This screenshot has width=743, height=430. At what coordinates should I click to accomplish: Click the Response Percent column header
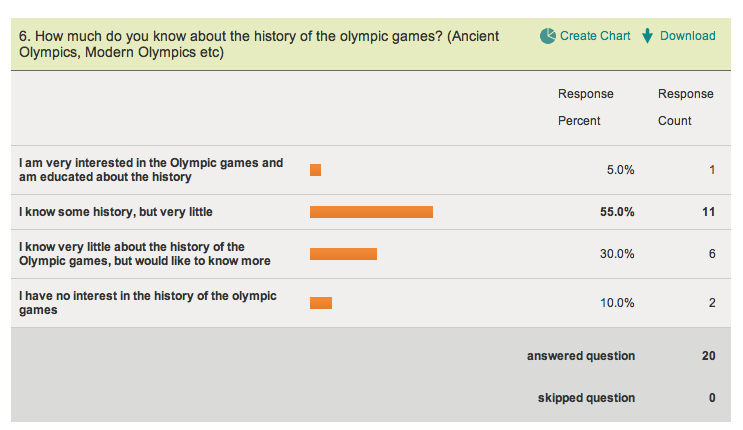(585, 108)
